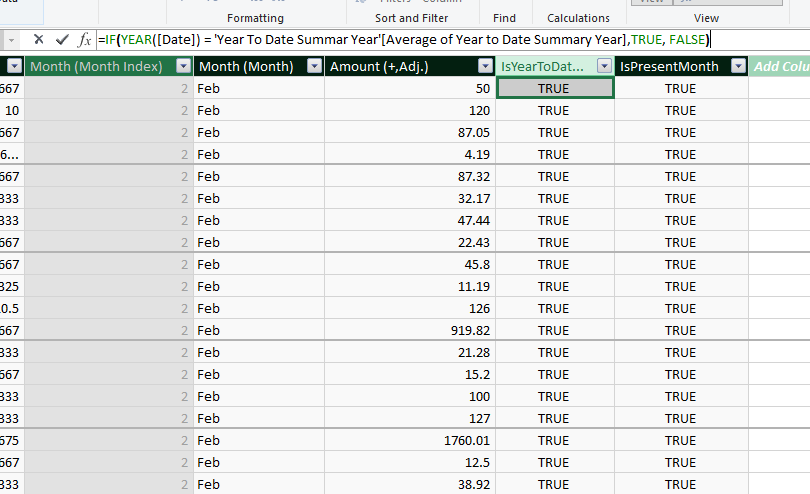Select the Amount (+,Adj.) column header

pos(400,66)
